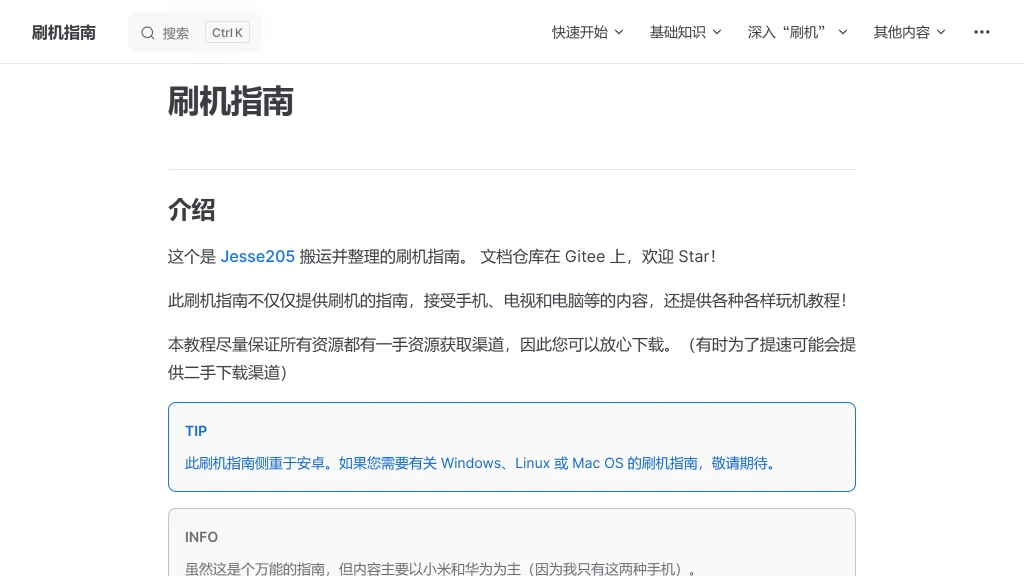Expand the chevron beside 快速开始

[x=619, y=32]
